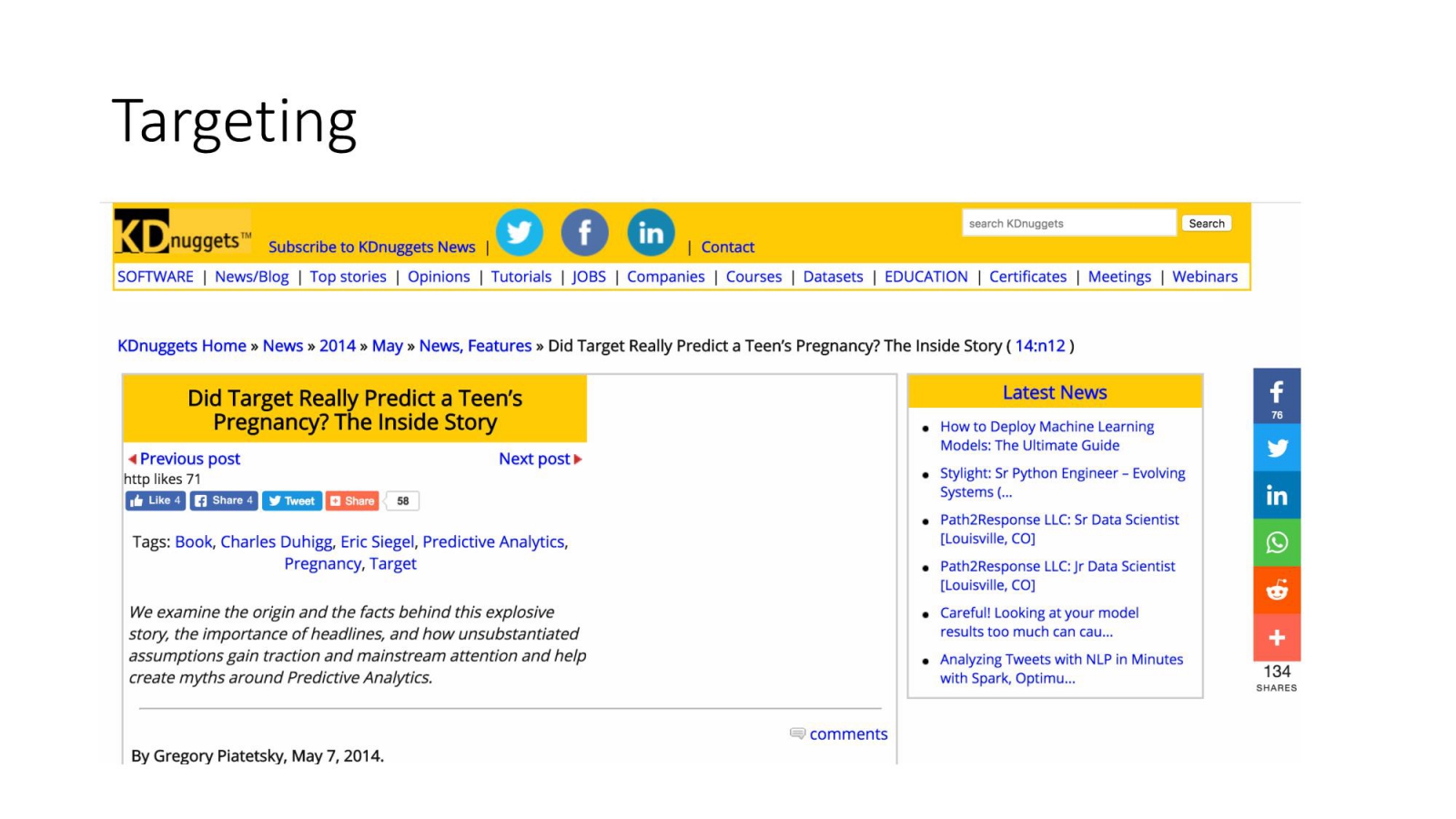Screen dimensions: 1456x819
Task: Focus the search KDnuggets input field
Action: (x=1069, y=223)
